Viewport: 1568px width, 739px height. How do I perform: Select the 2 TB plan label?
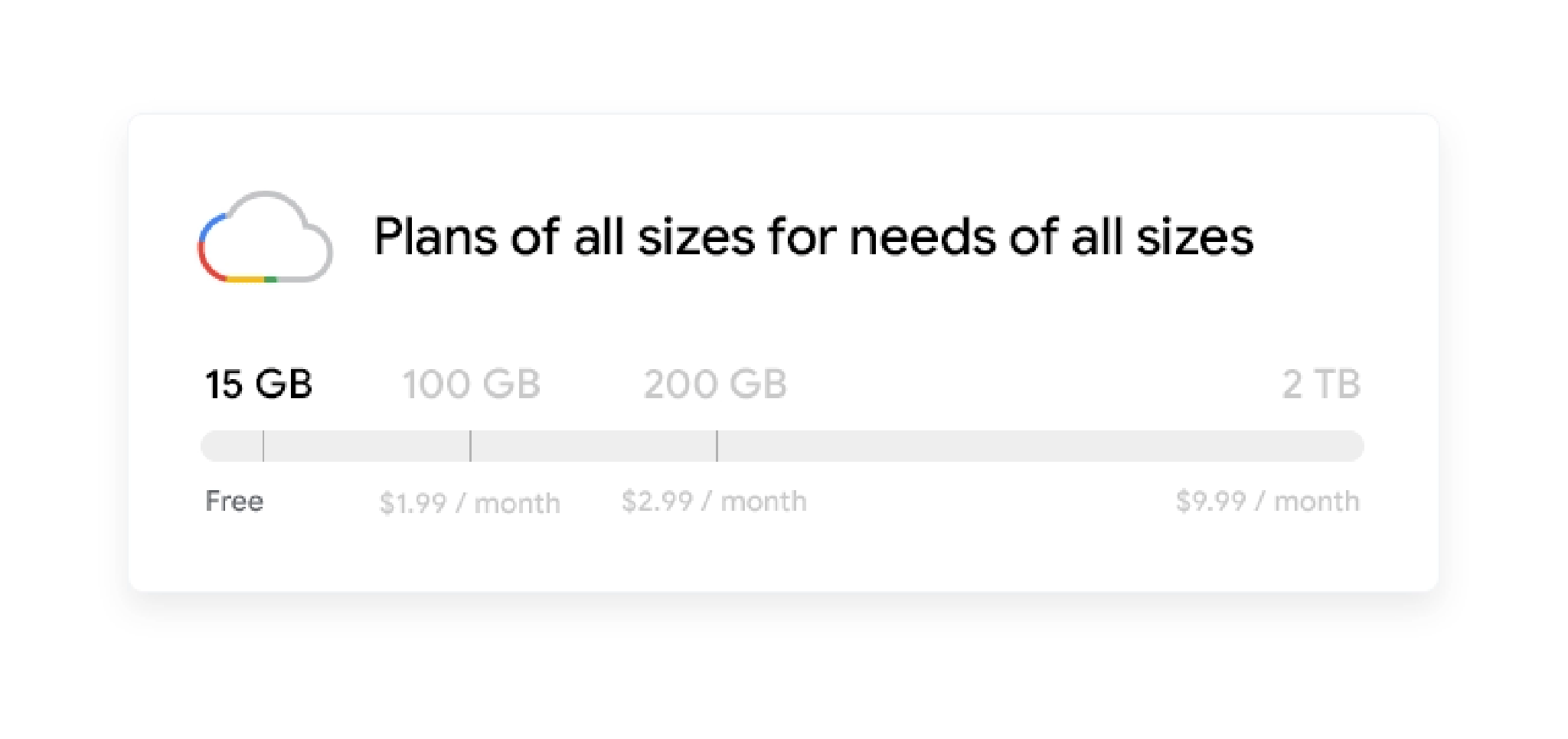[x=1321, y=384]
